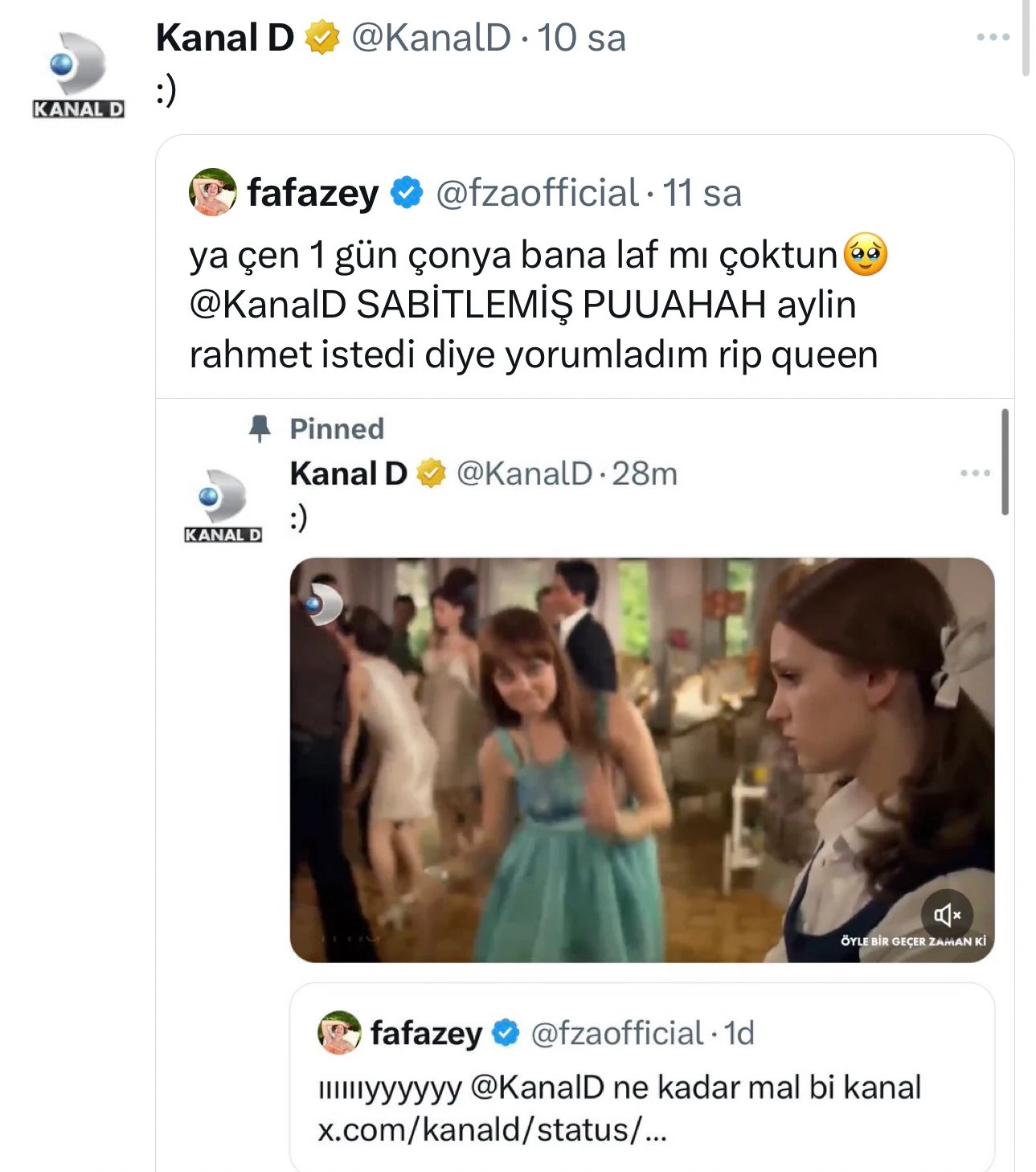Open the @KanalD mention in fafazey's tweet
1036x1172 pixels.
click(x=268, y=305)
